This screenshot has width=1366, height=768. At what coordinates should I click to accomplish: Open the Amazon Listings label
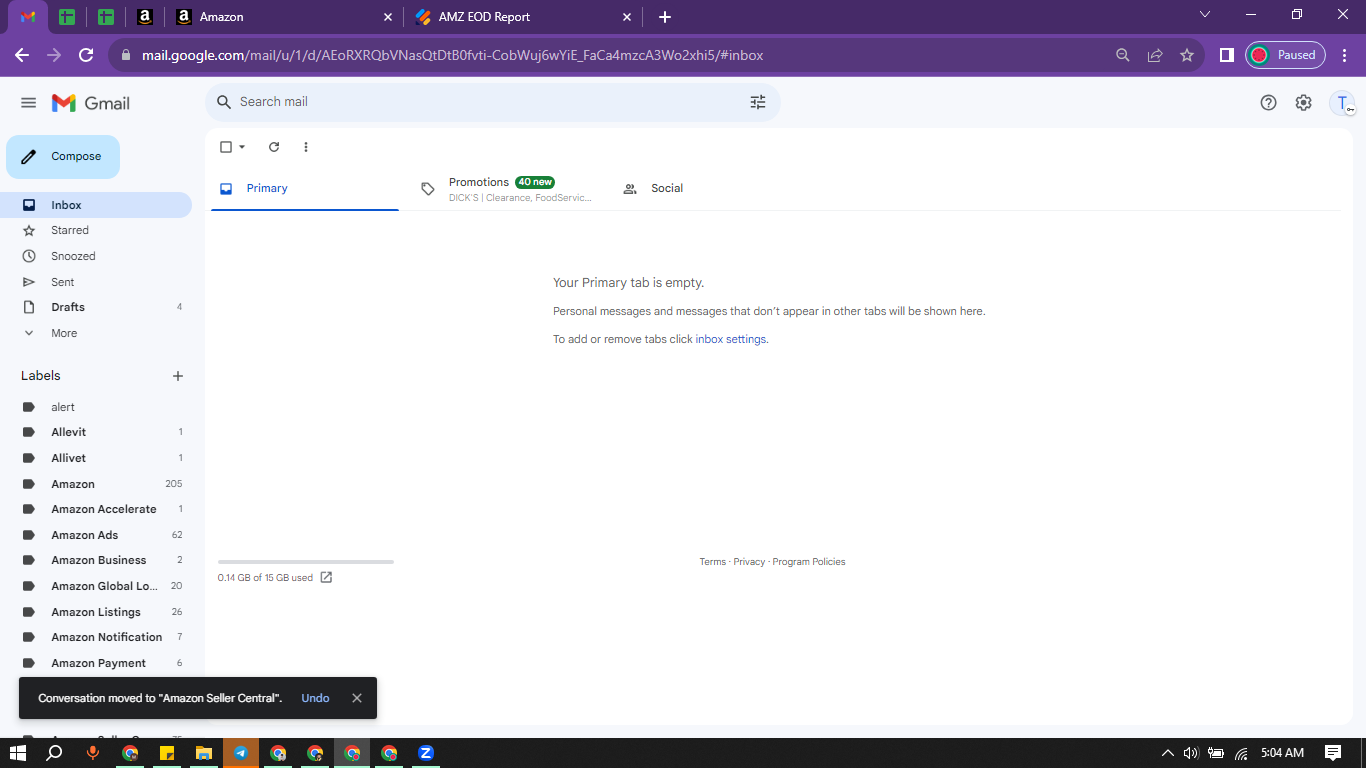pos(96,612)
